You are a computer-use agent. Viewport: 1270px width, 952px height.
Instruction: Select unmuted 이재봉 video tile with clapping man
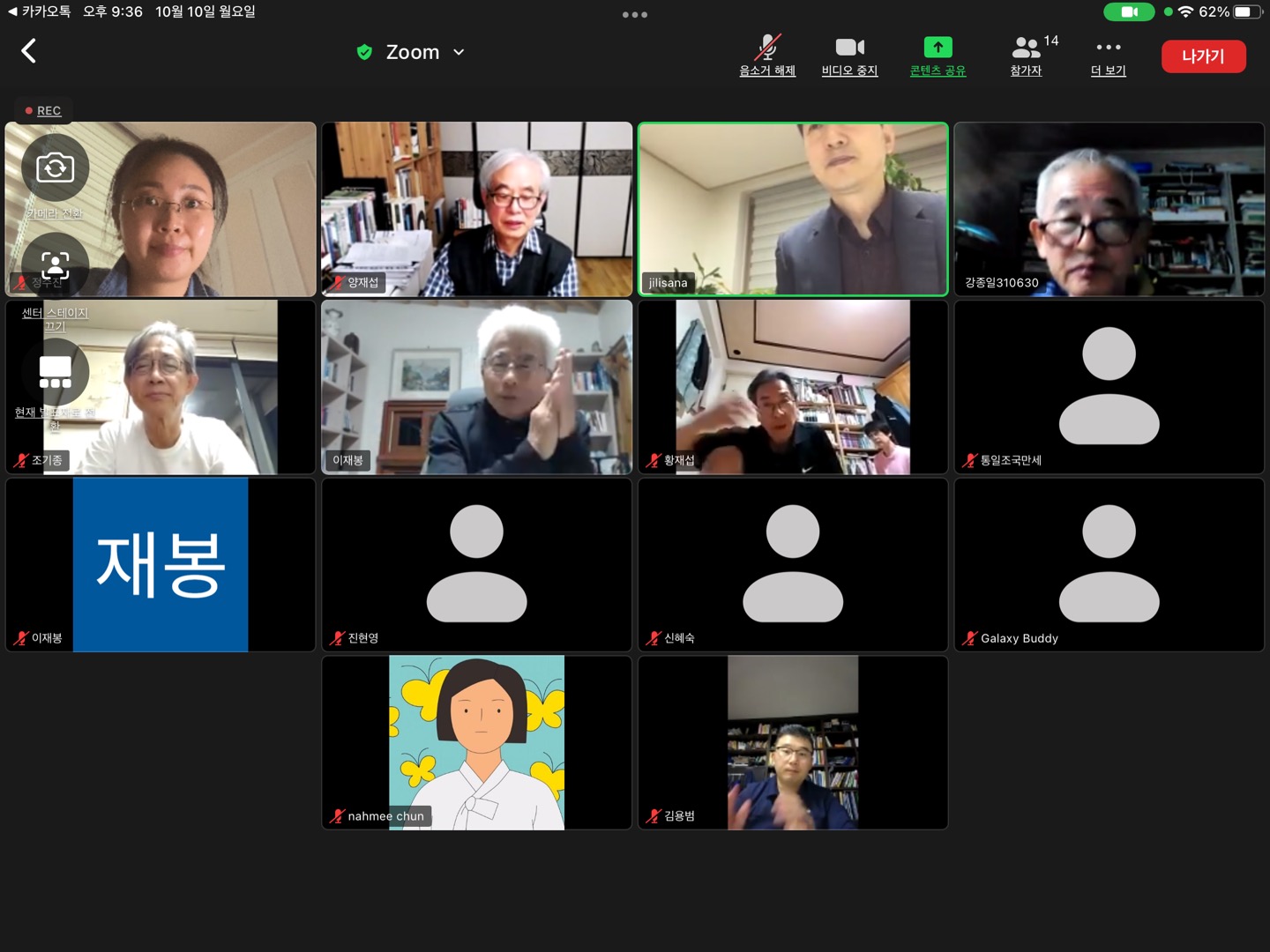coord(477,387)
